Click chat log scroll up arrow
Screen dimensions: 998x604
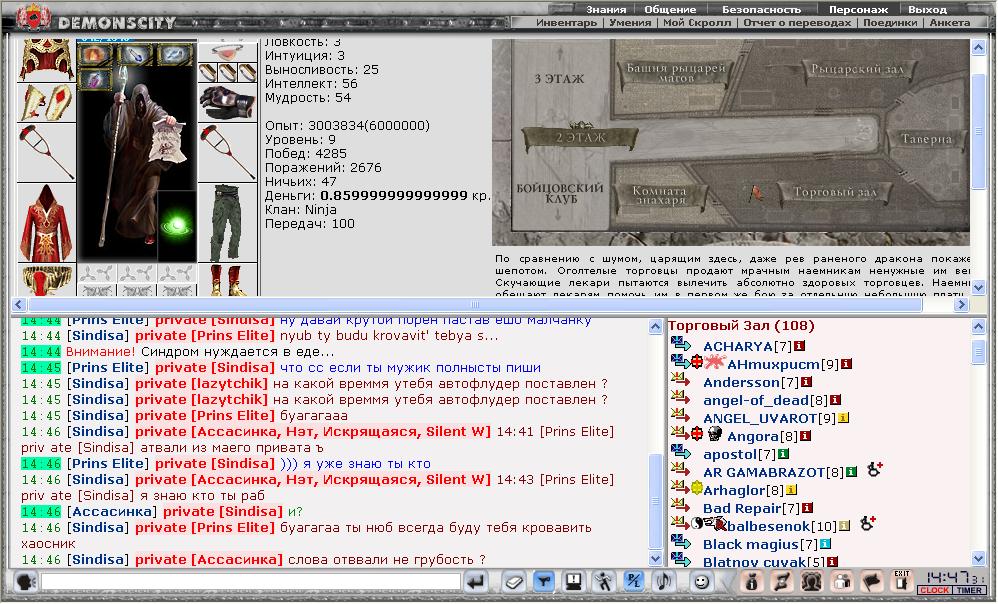[x=656, y=327]
